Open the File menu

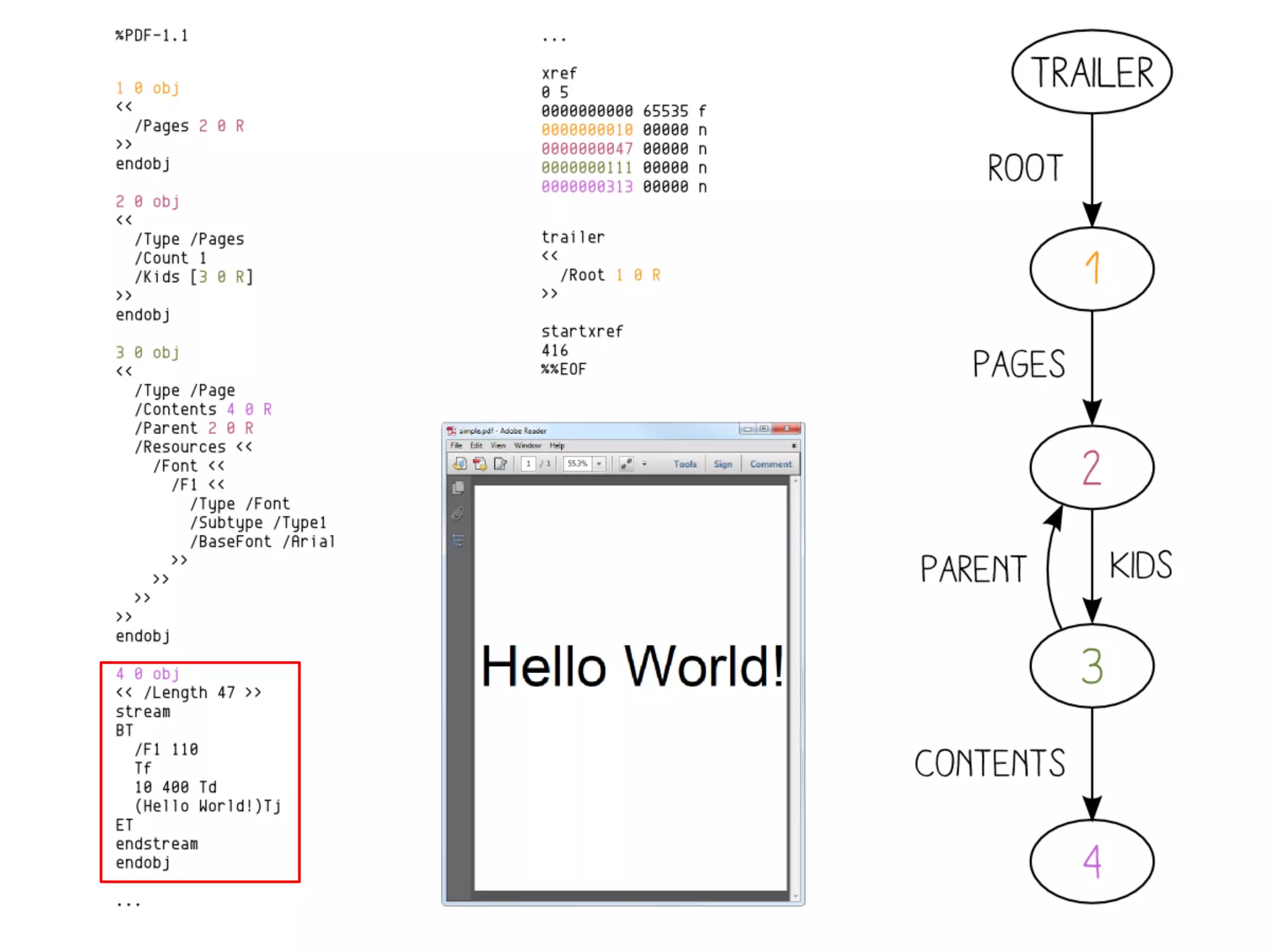pos(456,446)
